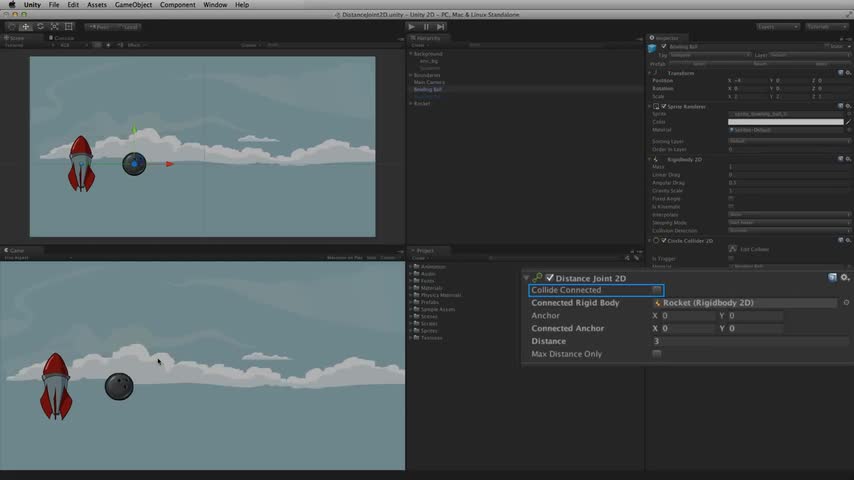Select the Rect transform tool
This screenshot has width=854, height=480.
[x=69, y=27]
